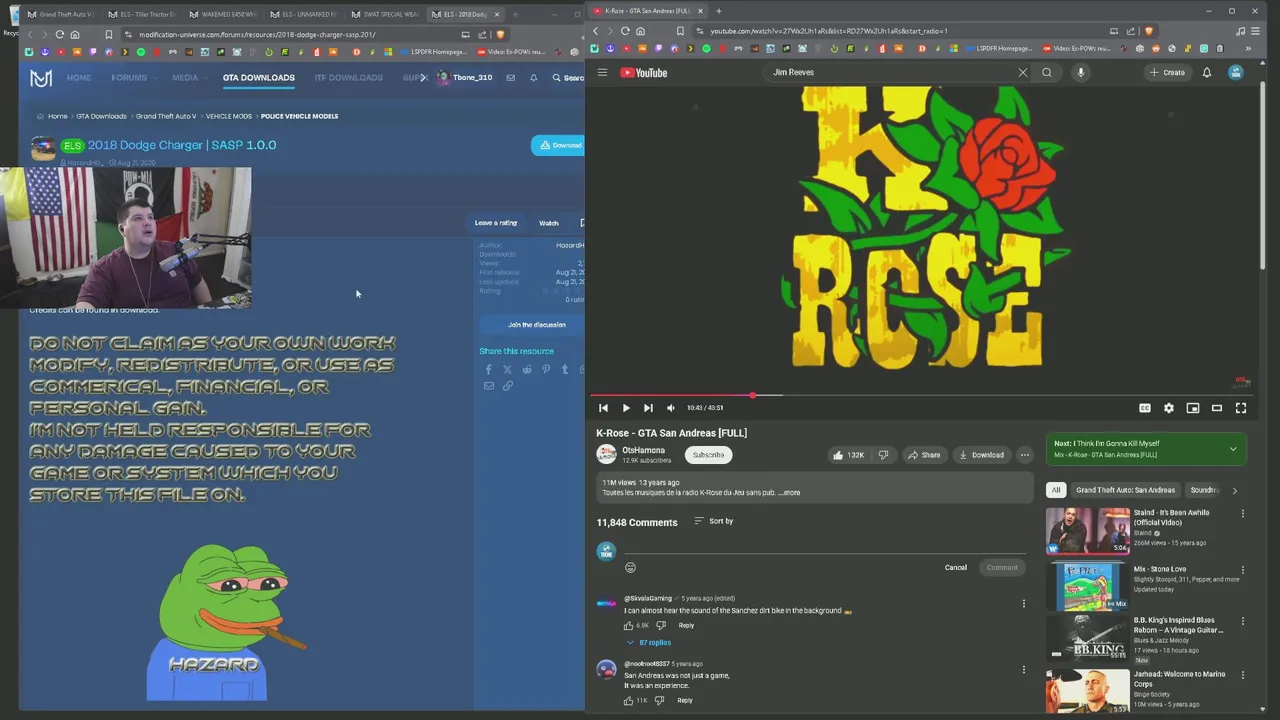Dislike the K-Rose video
Viewport: 1280px width, 720px height.
[x=883, y=455]
